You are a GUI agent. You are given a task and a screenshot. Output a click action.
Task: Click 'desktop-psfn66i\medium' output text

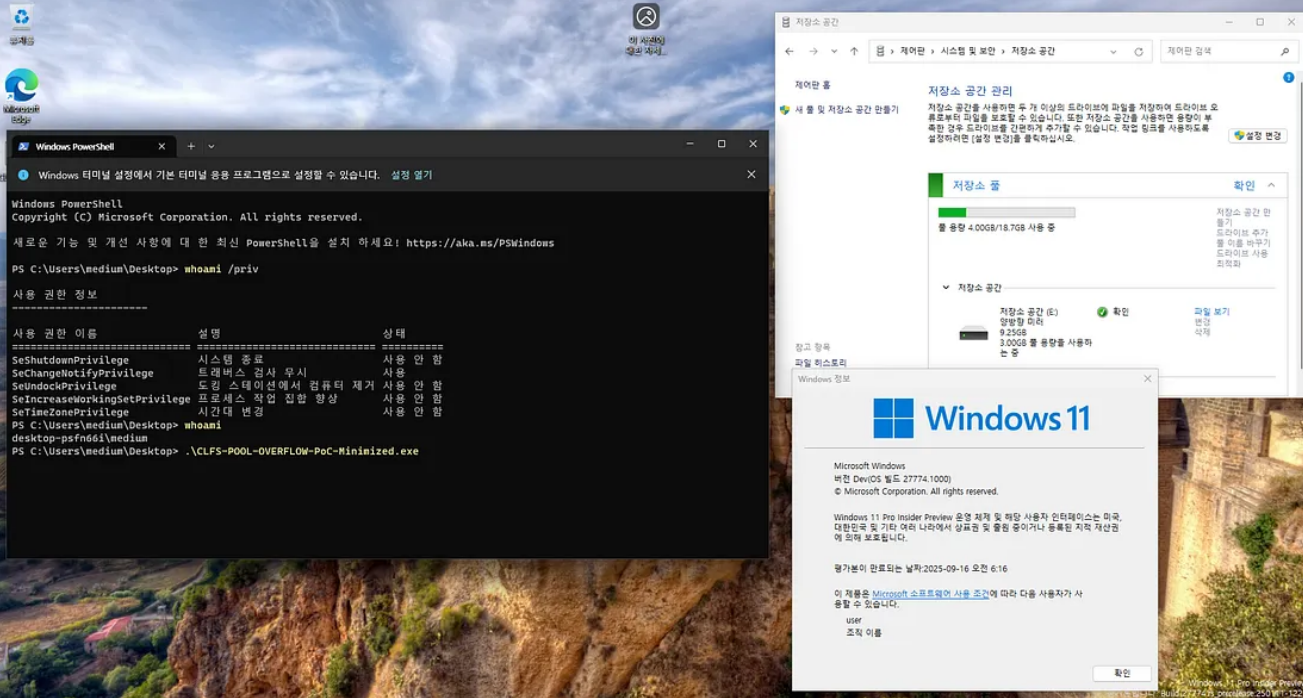pyautogui.click(x=79, y=438)
